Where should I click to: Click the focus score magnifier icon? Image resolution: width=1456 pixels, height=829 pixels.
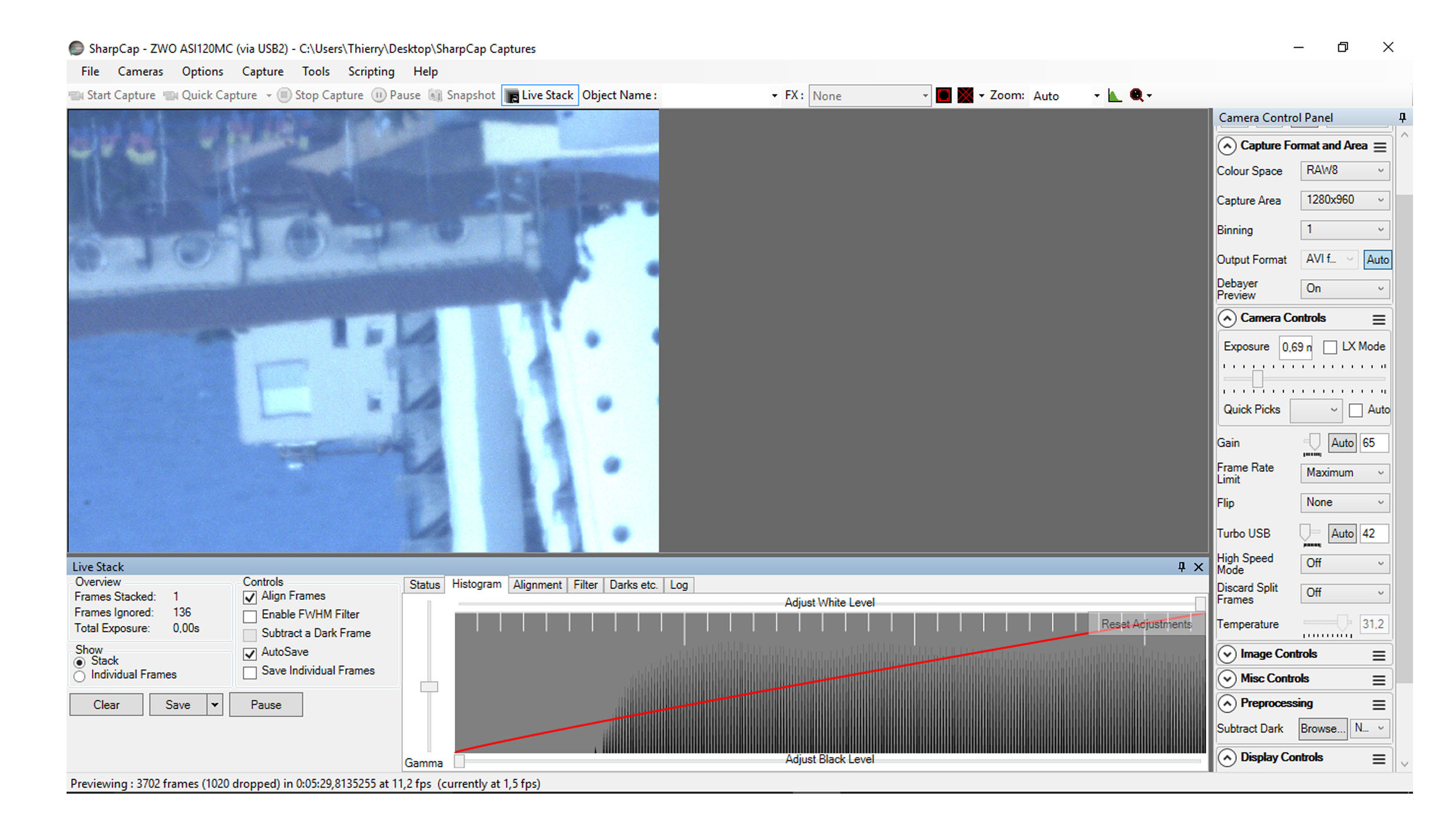pos(1136,95)
